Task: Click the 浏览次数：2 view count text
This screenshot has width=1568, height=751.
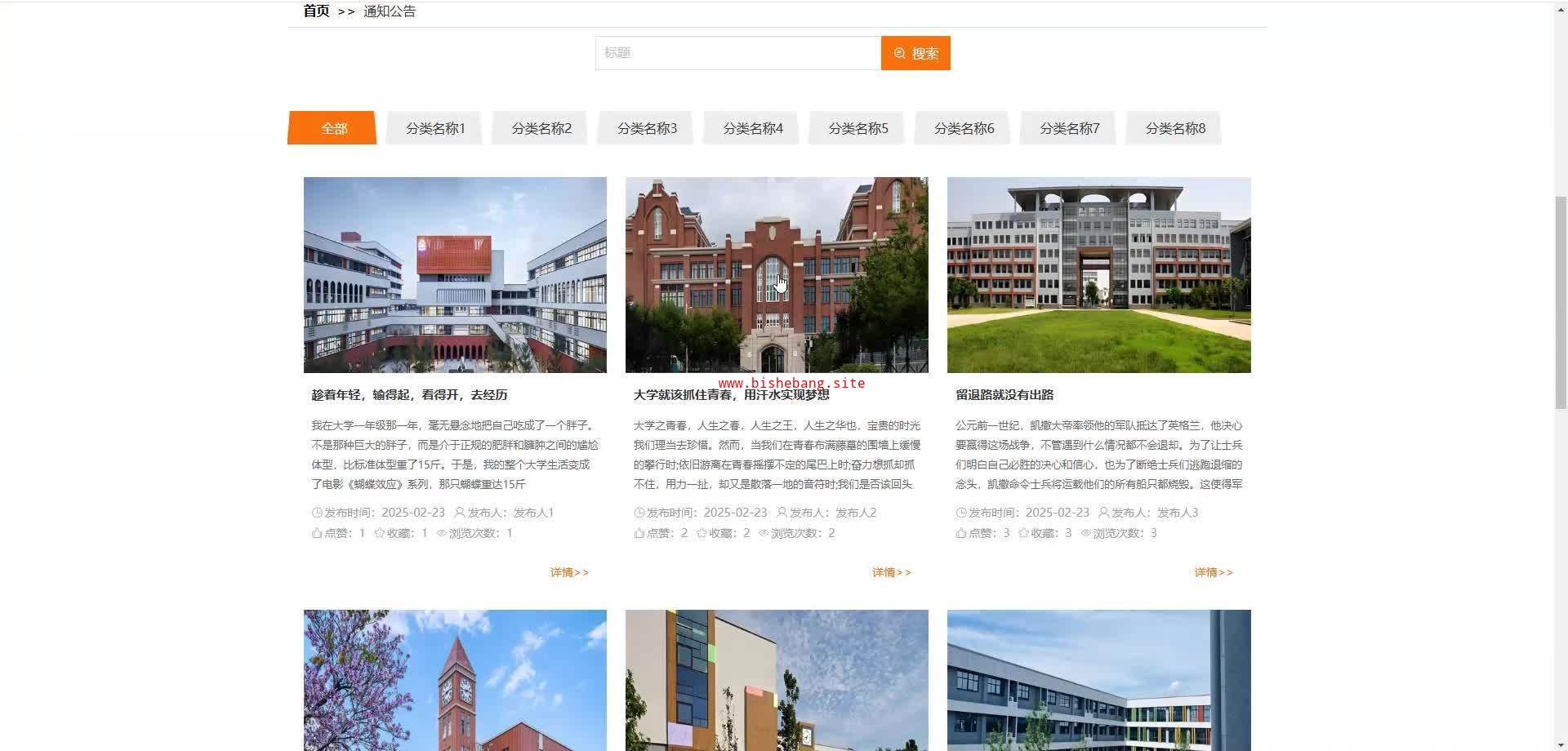Action: pos(803,533)
